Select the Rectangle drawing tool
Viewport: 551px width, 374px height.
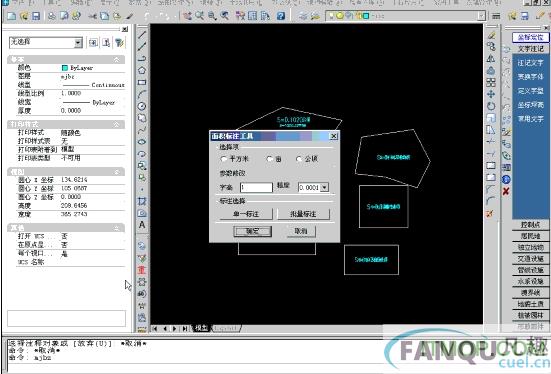(x=142, y=82)
